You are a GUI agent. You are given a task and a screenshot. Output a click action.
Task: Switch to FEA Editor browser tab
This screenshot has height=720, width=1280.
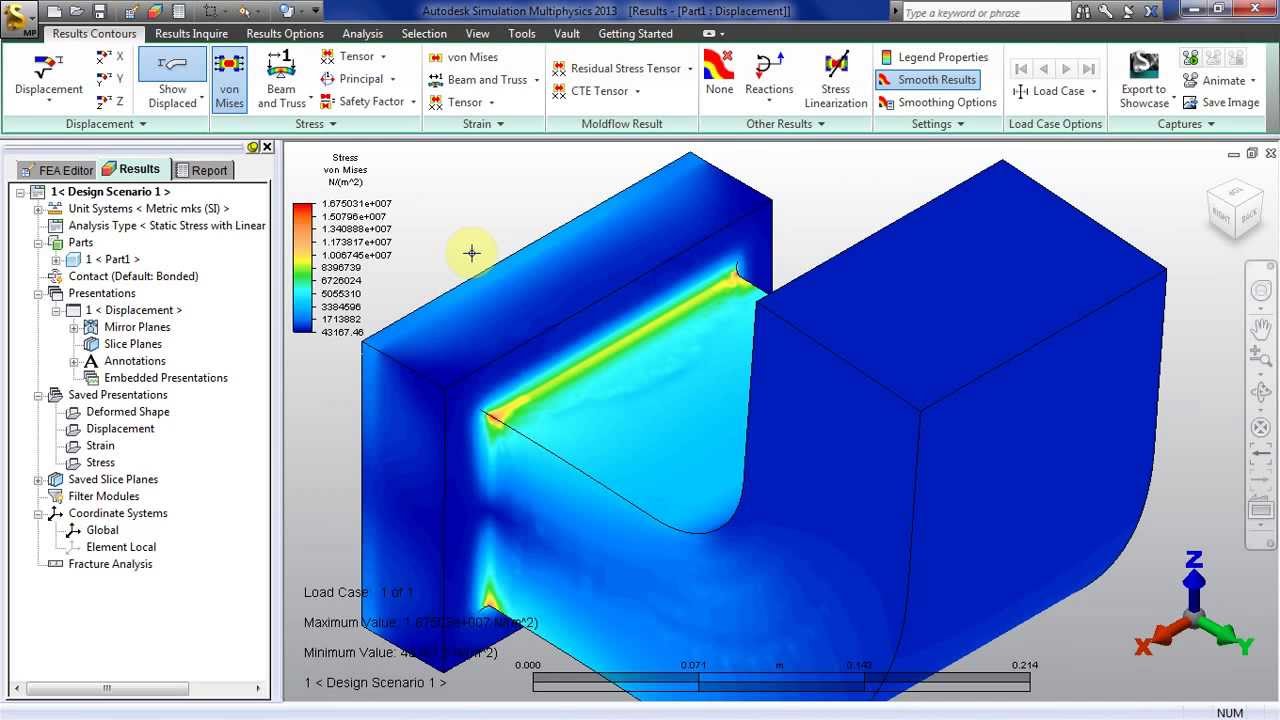click(57, 170)
